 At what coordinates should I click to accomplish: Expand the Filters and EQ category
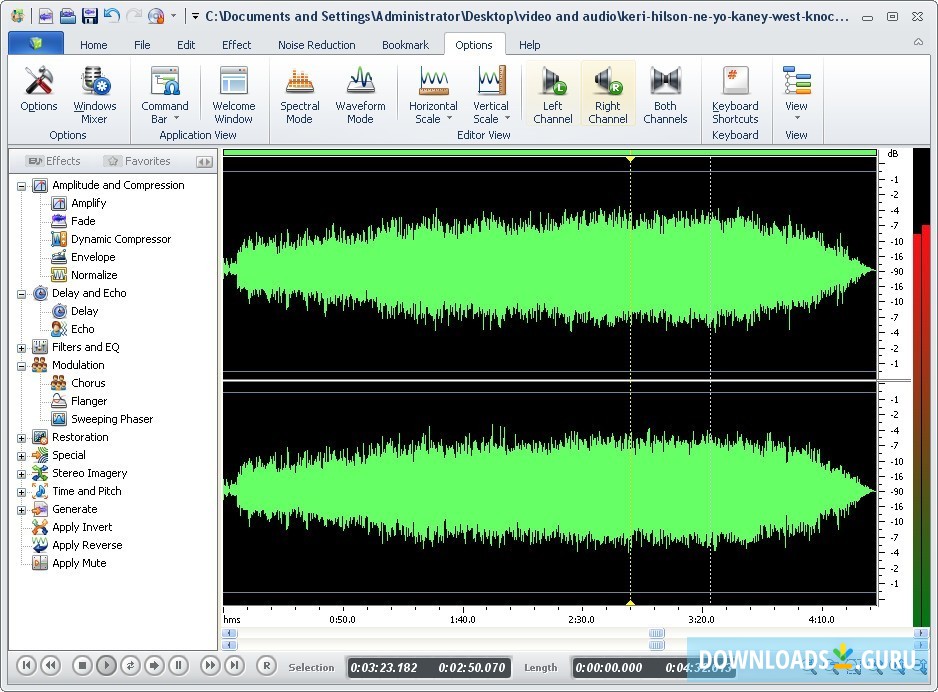point(22,348)
